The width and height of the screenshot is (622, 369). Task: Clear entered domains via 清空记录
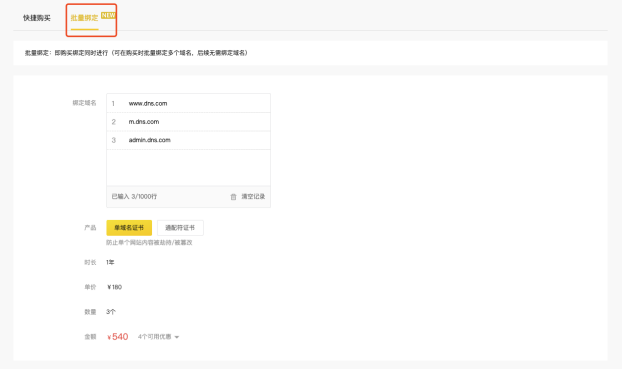pyautogui.click(x=253, y=196)
